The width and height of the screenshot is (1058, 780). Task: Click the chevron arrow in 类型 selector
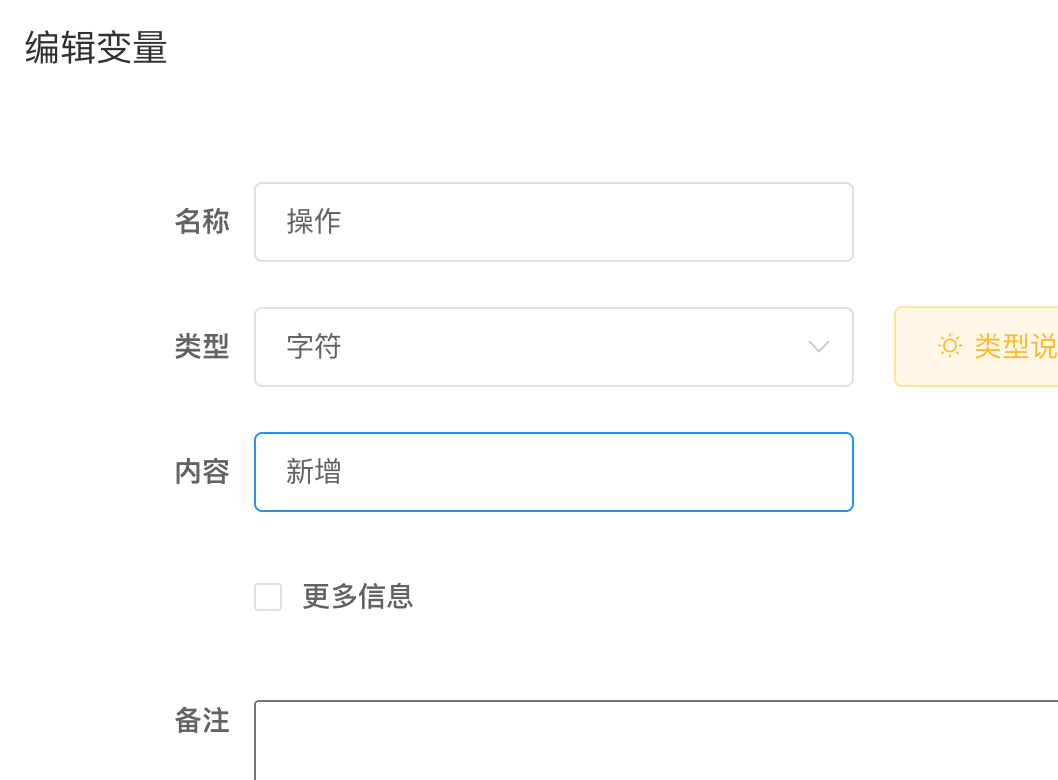[818, 347]
